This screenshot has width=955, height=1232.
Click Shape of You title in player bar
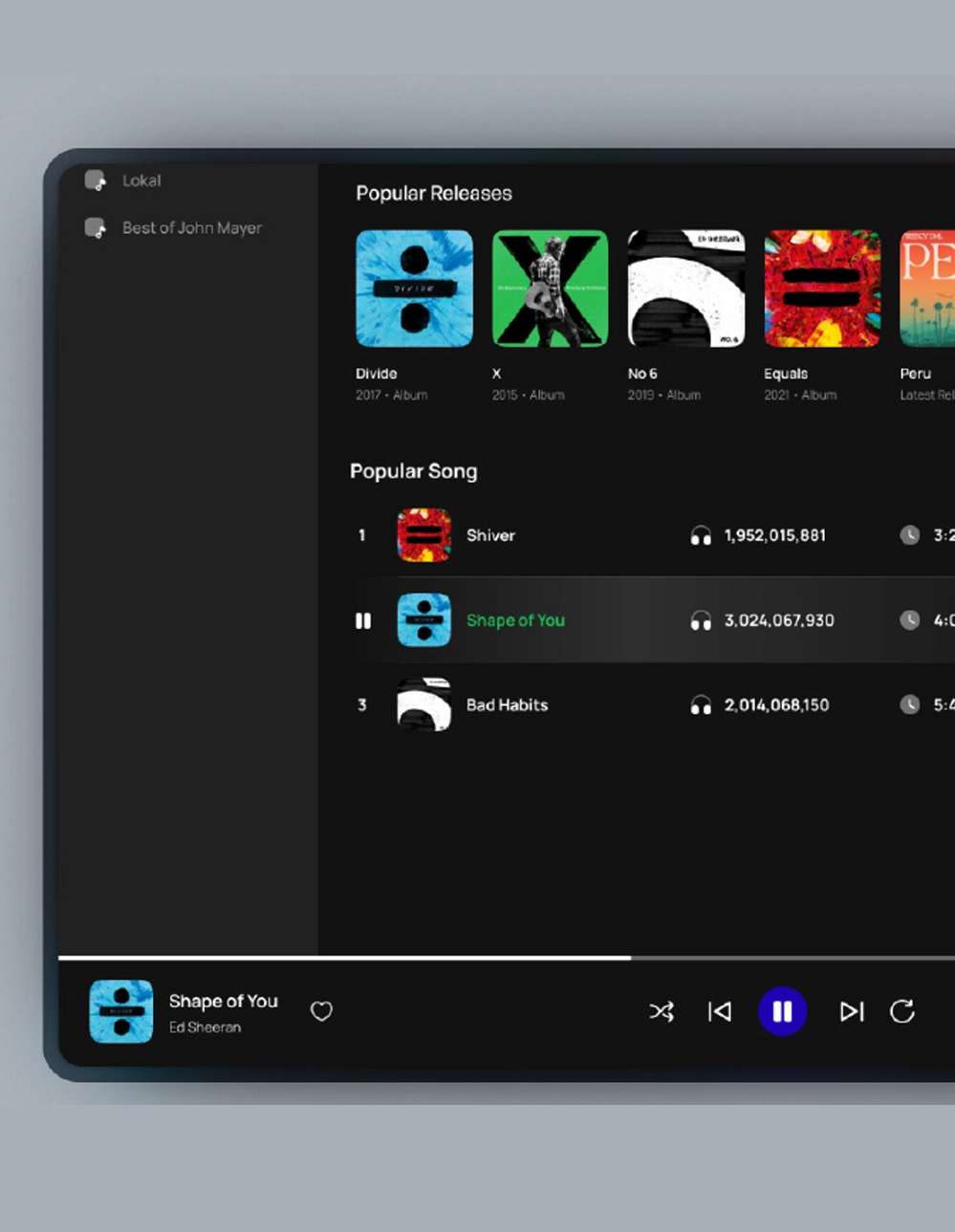point(223,1001)
